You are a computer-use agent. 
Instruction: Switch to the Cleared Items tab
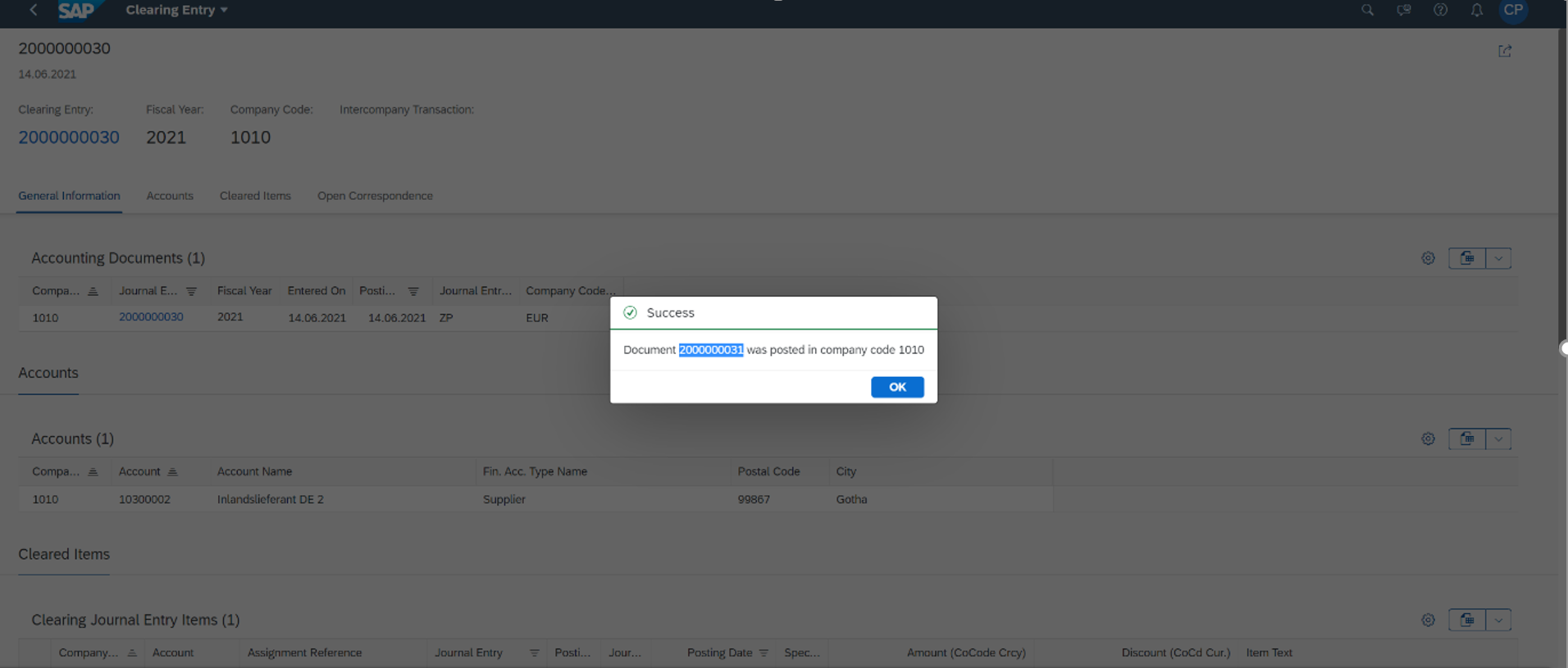tap(255, 196)
